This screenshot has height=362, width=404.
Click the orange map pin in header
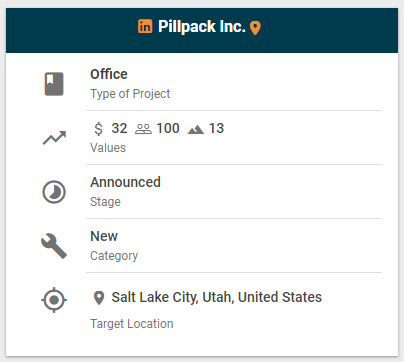(255, 28)
